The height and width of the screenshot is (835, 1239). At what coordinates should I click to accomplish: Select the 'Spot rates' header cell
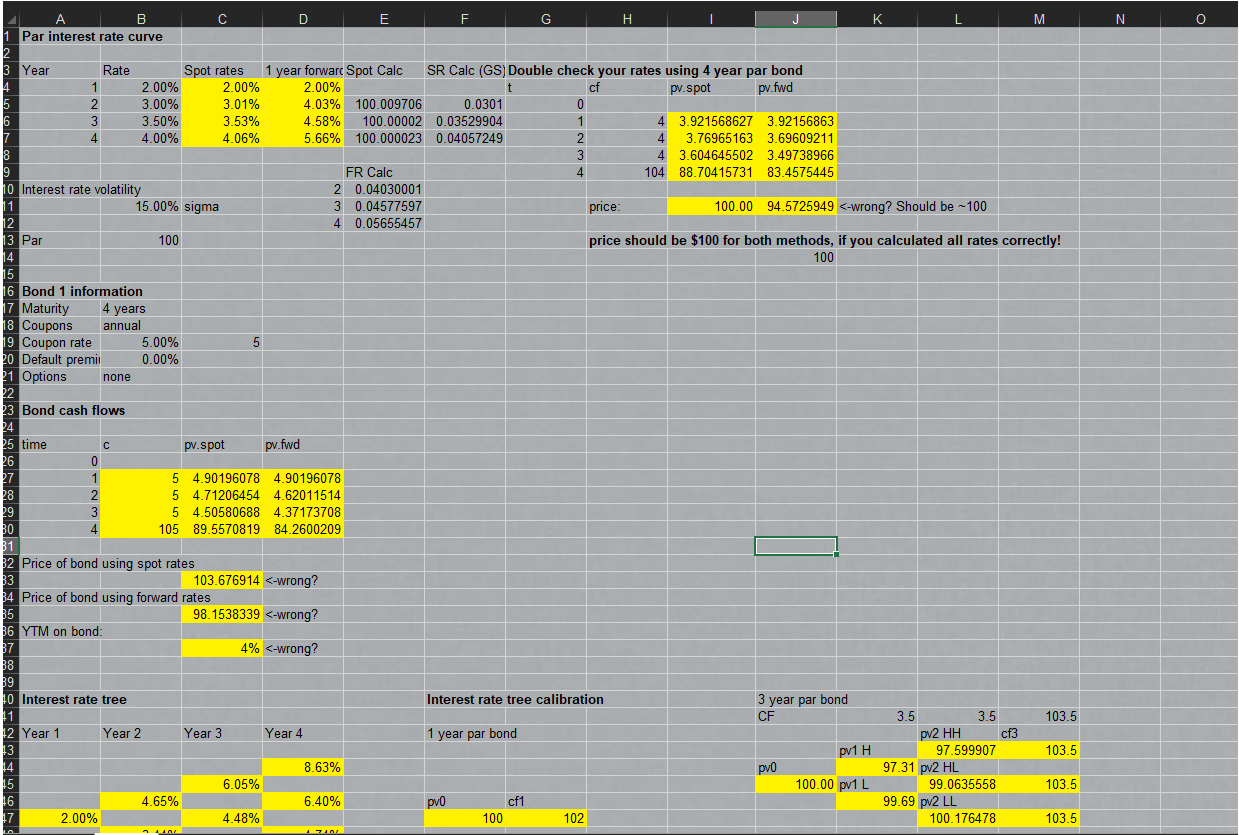point(221,70)
